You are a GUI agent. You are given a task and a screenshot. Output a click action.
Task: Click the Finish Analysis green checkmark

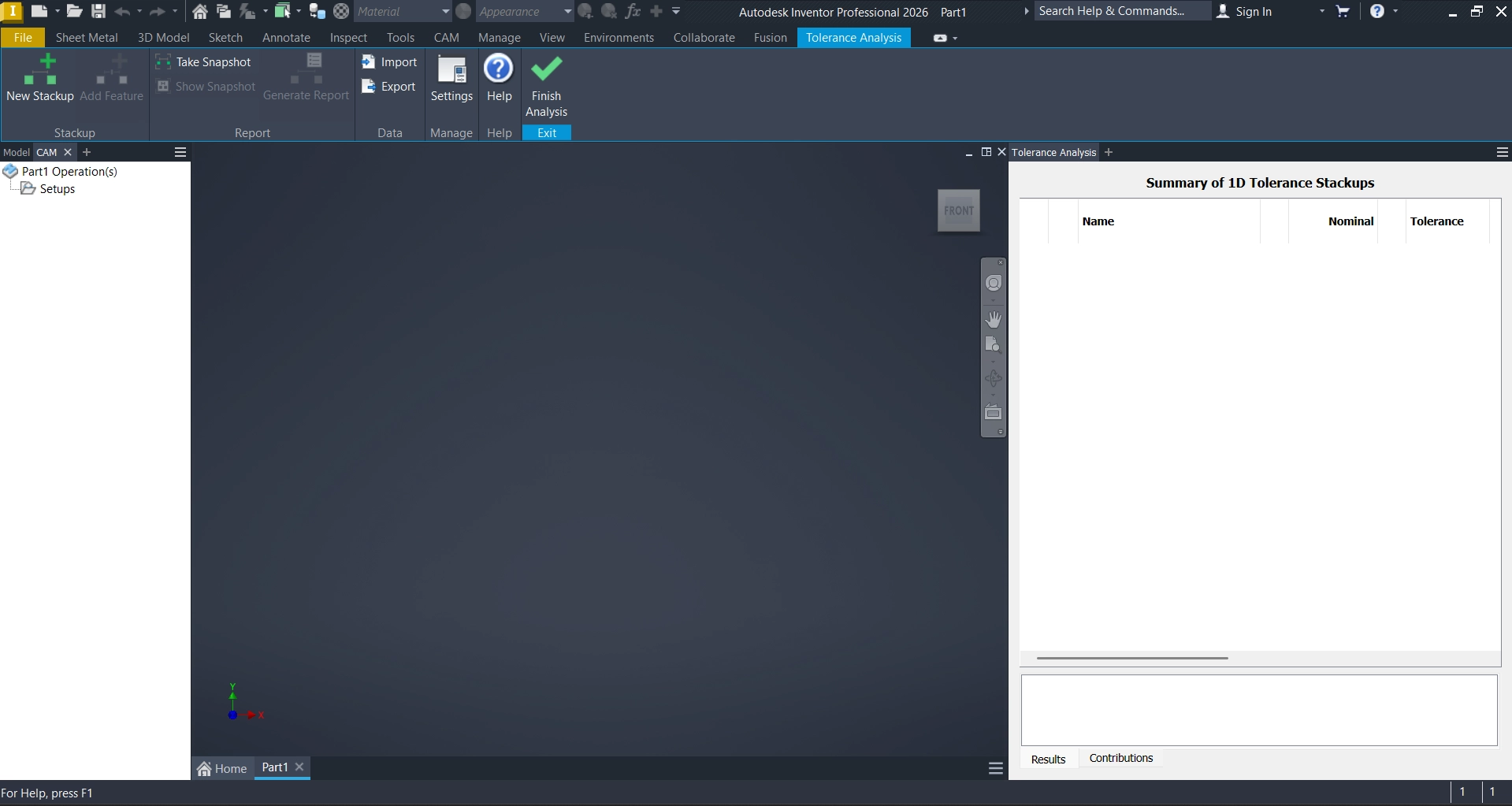click(x=546, y=70)
